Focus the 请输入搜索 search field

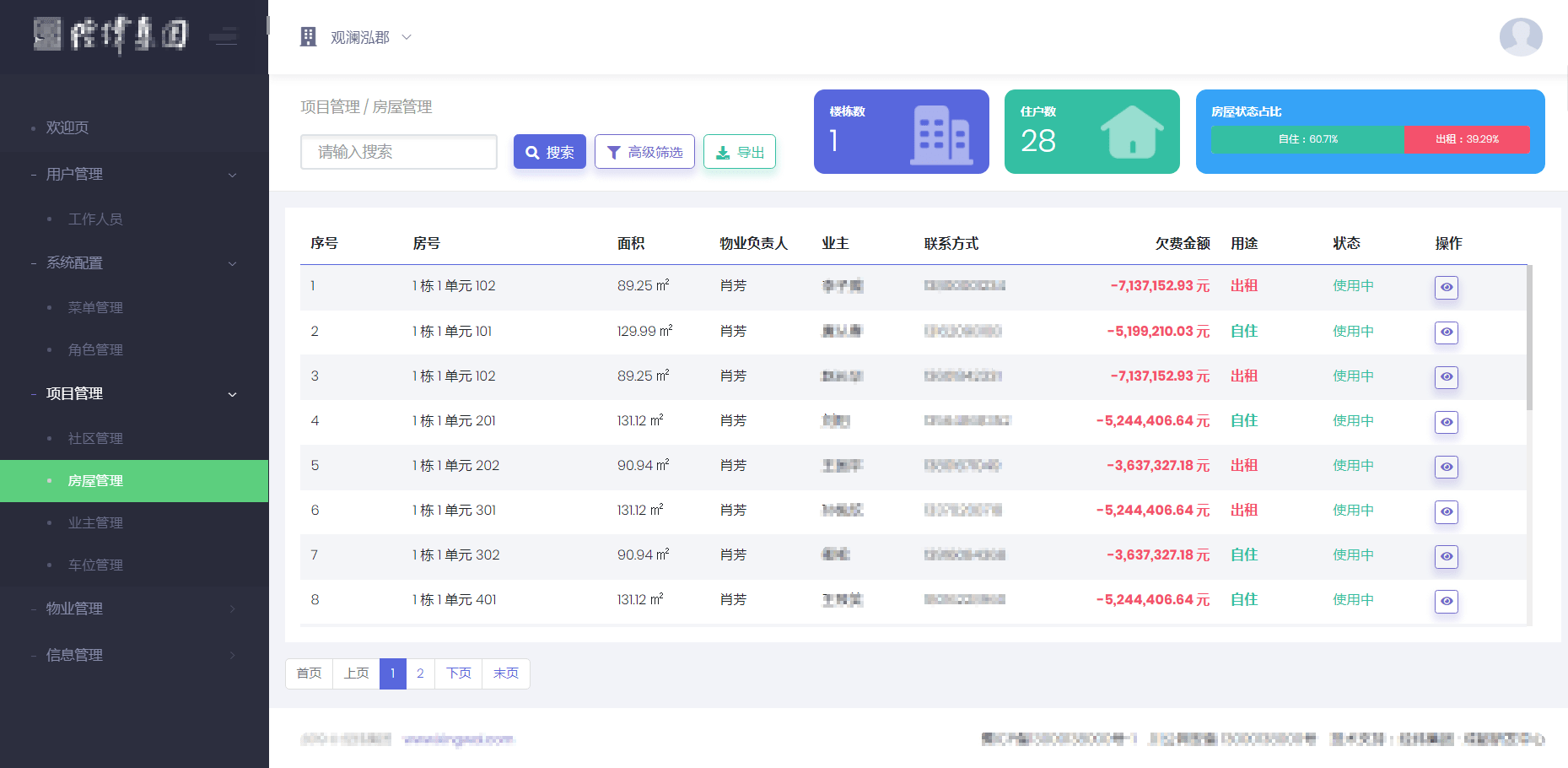click(399, 152)
